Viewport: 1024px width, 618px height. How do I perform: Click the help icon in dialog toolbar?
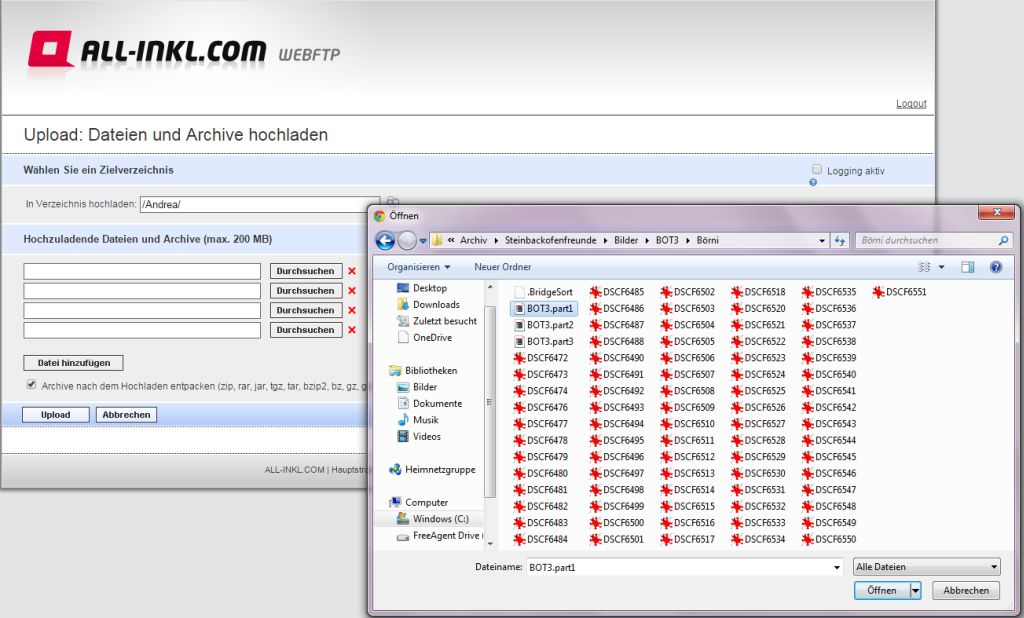pyautogui.click(x=995, y=268)
